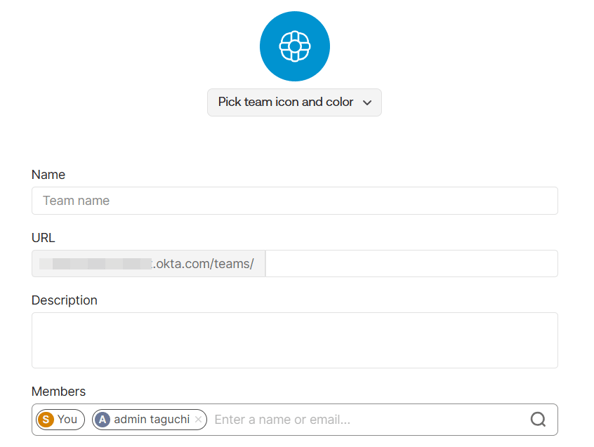This screenshot has width=594, height=447.
Task: Click the Description field label
Action: (64, 300)
